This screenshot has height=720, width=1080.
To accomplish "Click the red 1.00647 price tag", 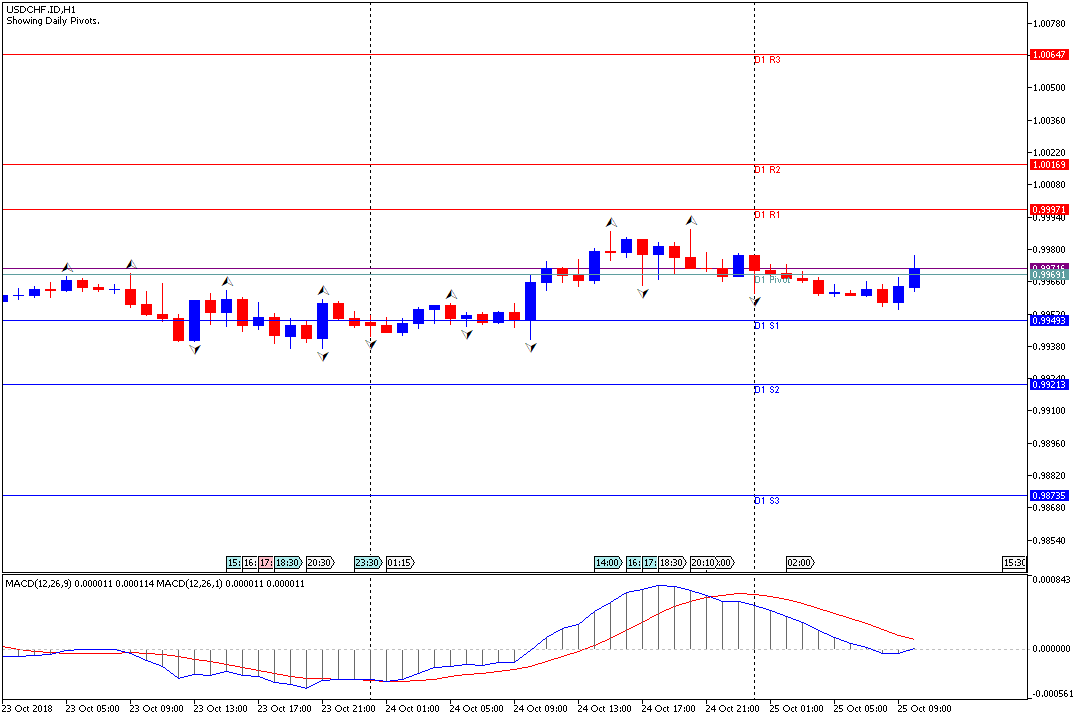I will click(1049, 54).
